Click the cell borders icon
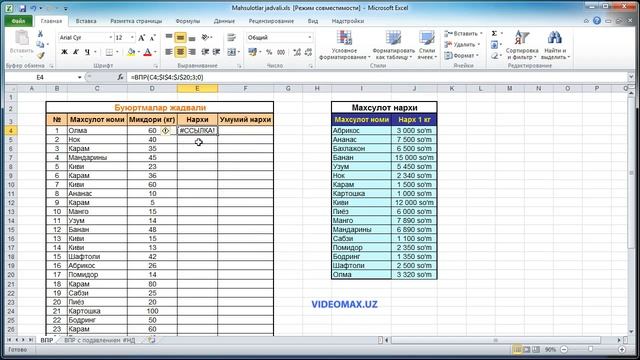Screen dimensions: 640x360 pos(109,52)
